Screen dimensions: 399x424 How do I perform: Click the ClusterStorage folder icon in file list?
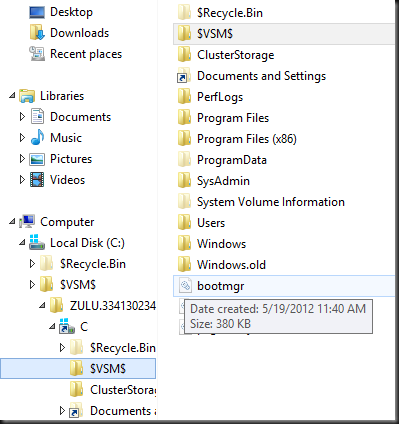pos(185,55)
